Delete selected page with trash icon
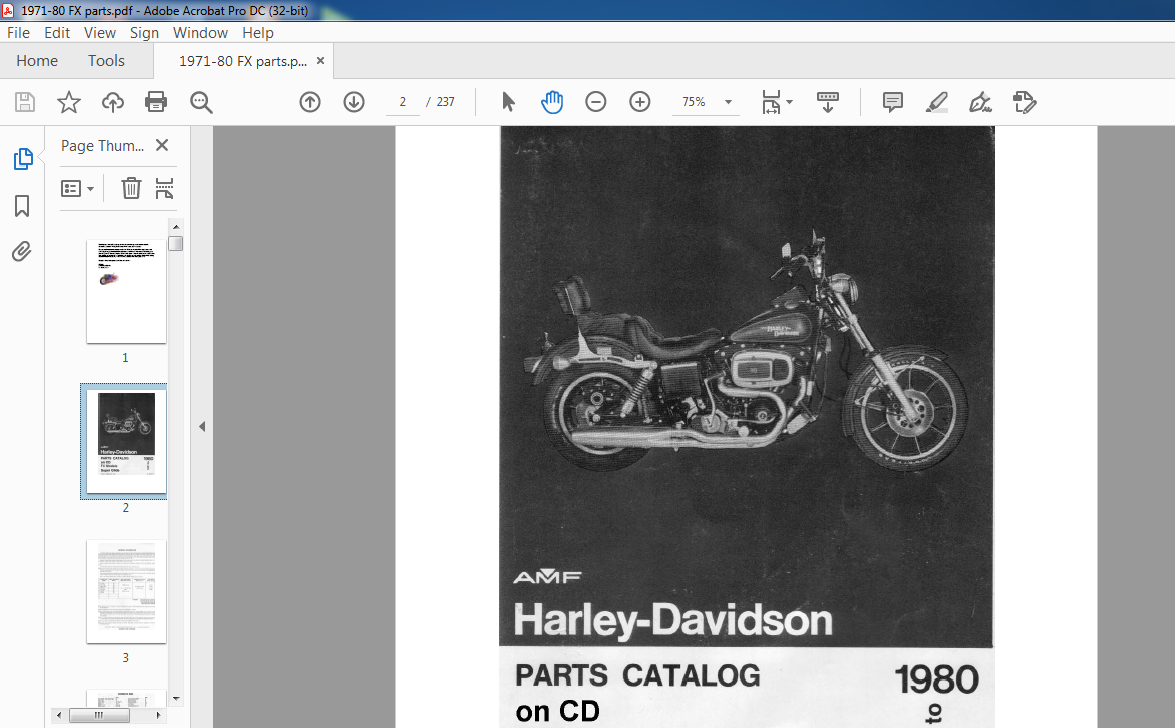 pos(131,188)
